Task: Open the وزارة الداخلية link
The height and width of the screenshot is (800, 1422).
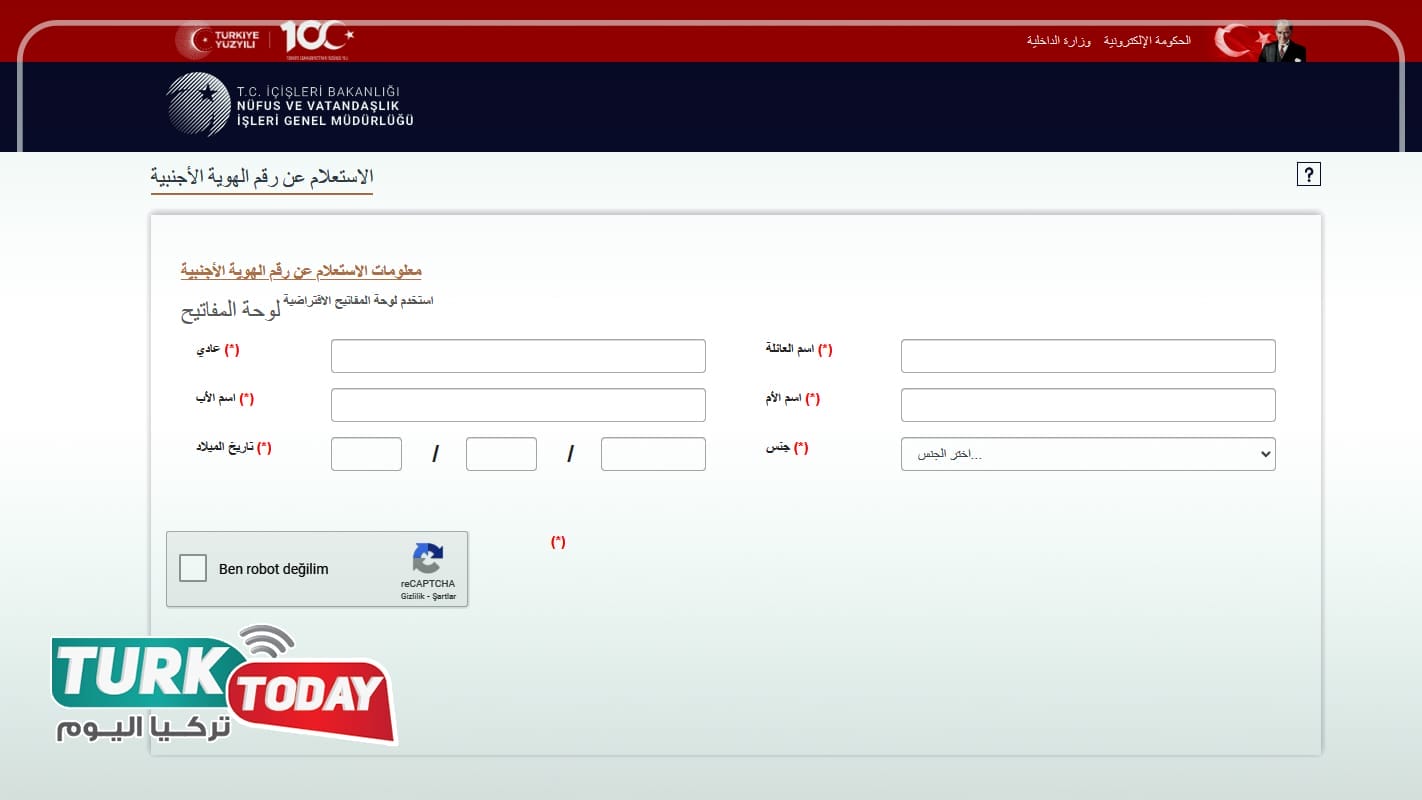Action: (1058, 41)
